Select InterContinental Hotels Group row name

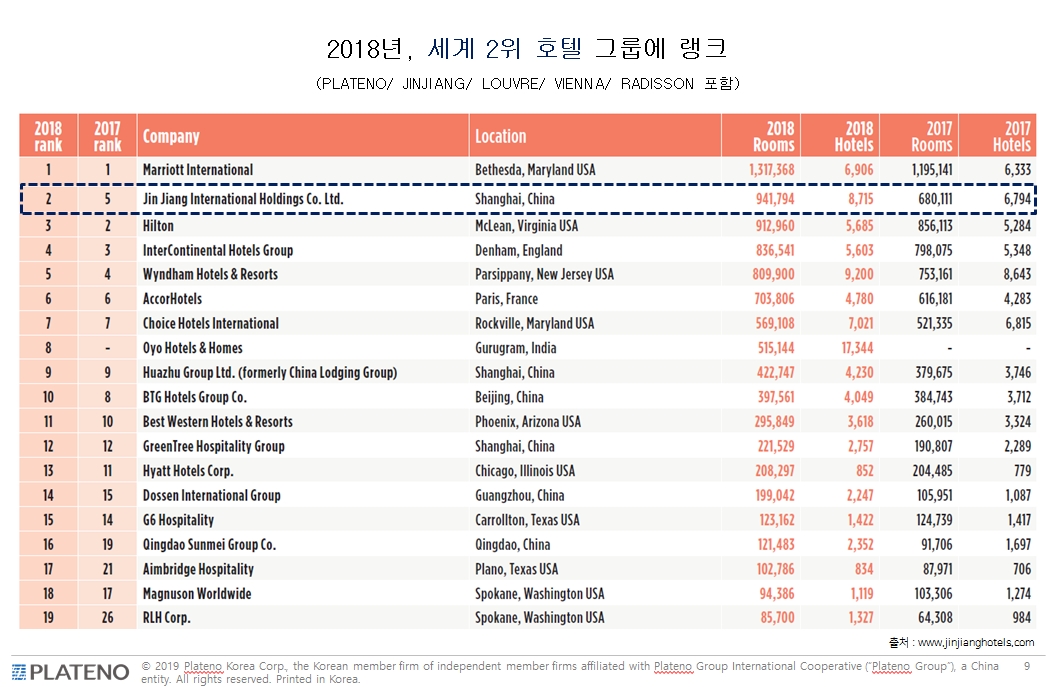pos(218,251)
